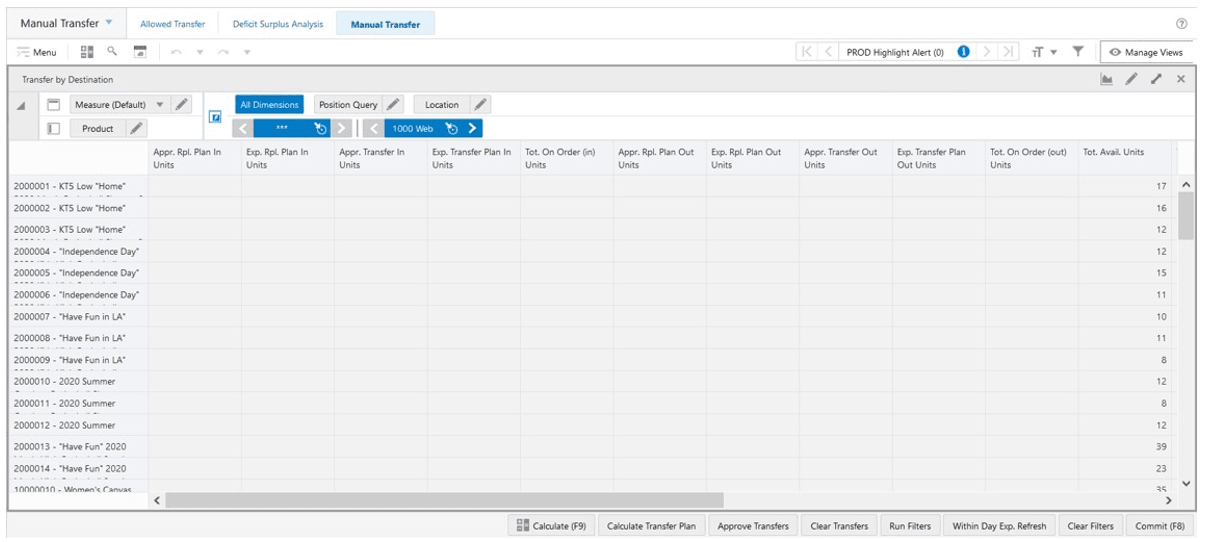Click the window panel icon after the magnifier
1205x542 pixels.
[140, 52]
